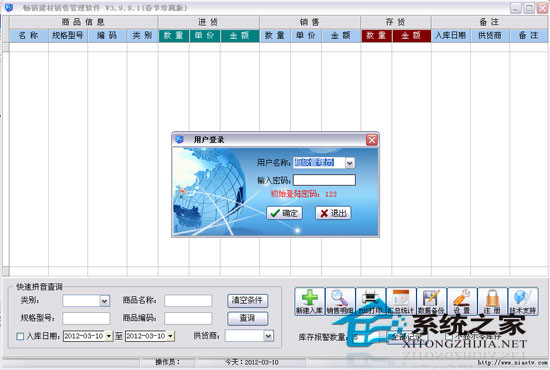The height and width of the screenshot is (370, 550).
Task: Click the 清空条件 button
Action: pyautogui.click(x=248, y=301)
